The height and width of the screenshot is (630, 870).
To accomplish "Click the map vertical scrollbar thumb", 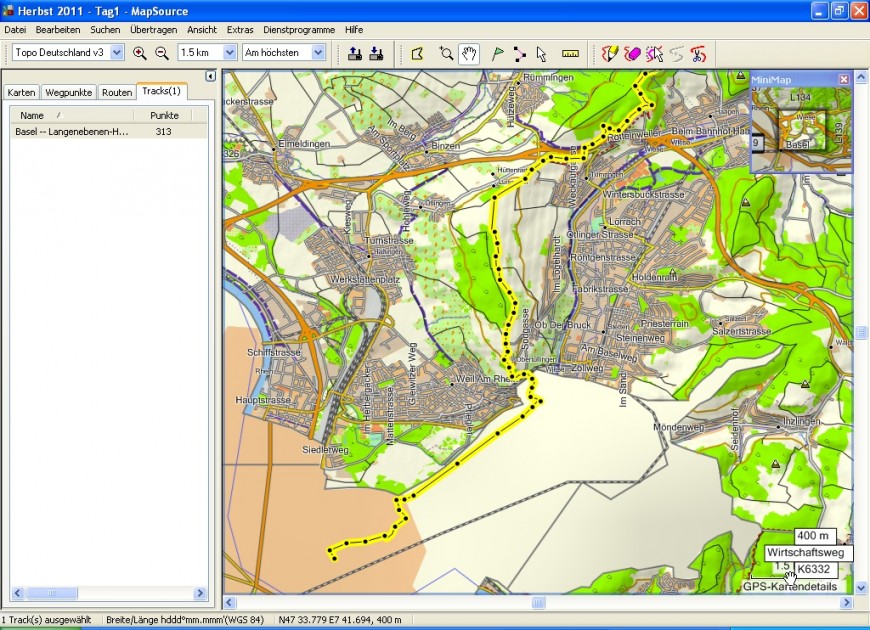I will pyautogui.click(x=861, y=332).
